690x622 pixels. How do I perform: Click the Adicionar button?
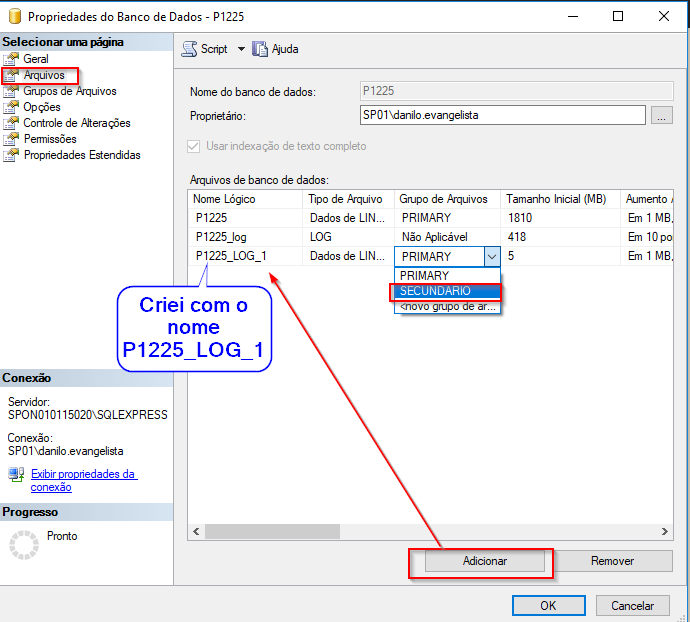pyautogui.click(x=484, y=561)
